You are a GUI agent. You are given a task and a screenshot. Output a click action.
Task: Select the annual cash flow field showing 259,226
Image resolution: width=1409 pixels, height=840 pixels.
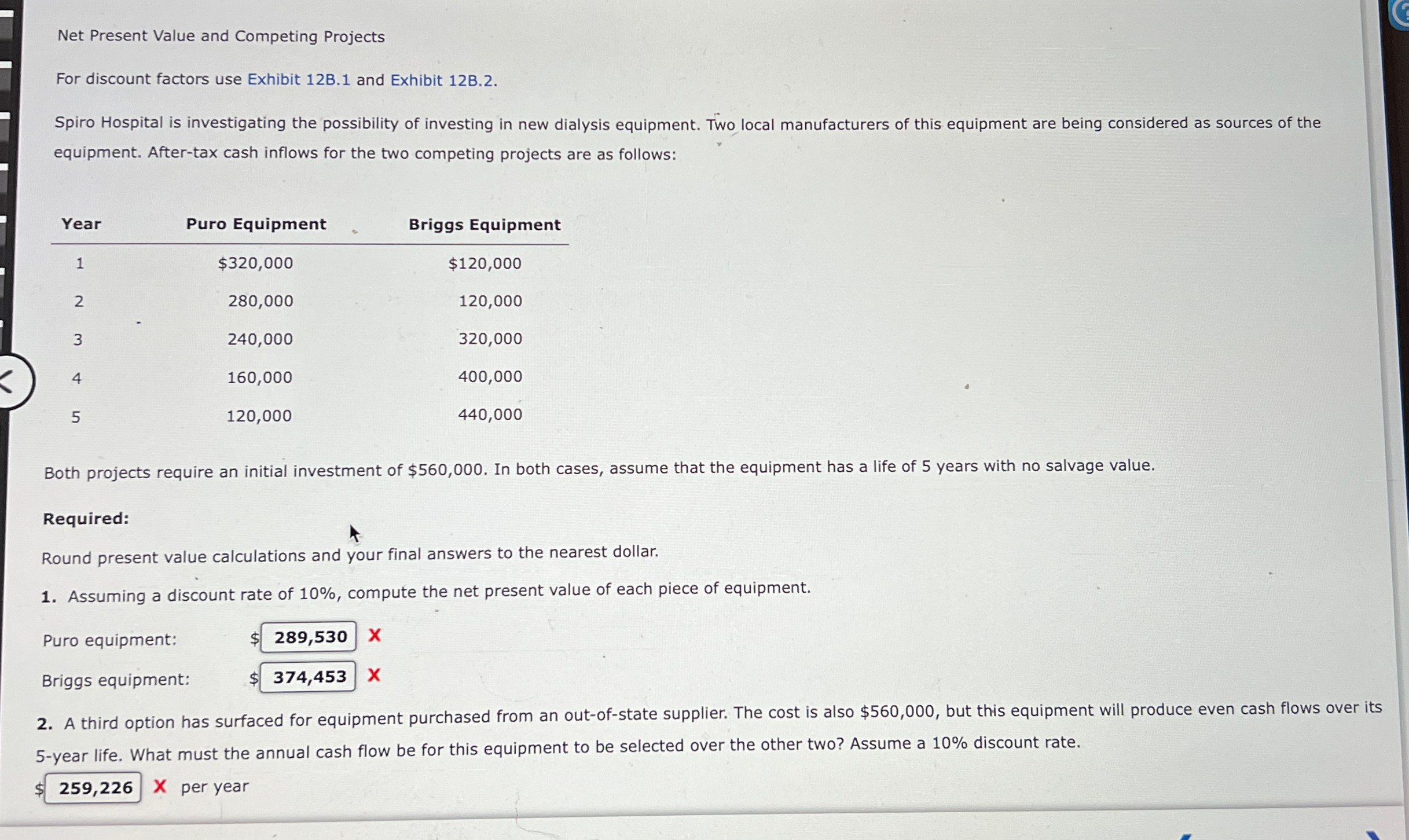point(93,787)
